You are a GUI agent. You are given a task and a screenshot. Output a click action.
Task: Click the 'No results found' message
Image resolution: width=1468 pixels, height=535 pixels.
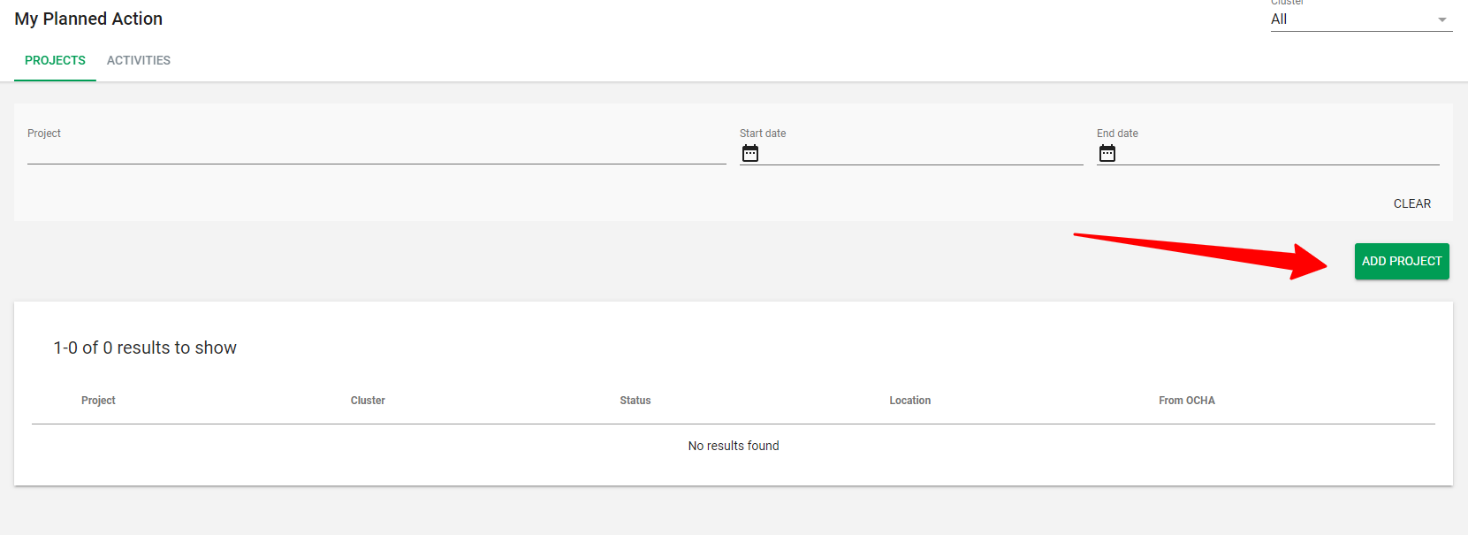(x=733, y=446)
